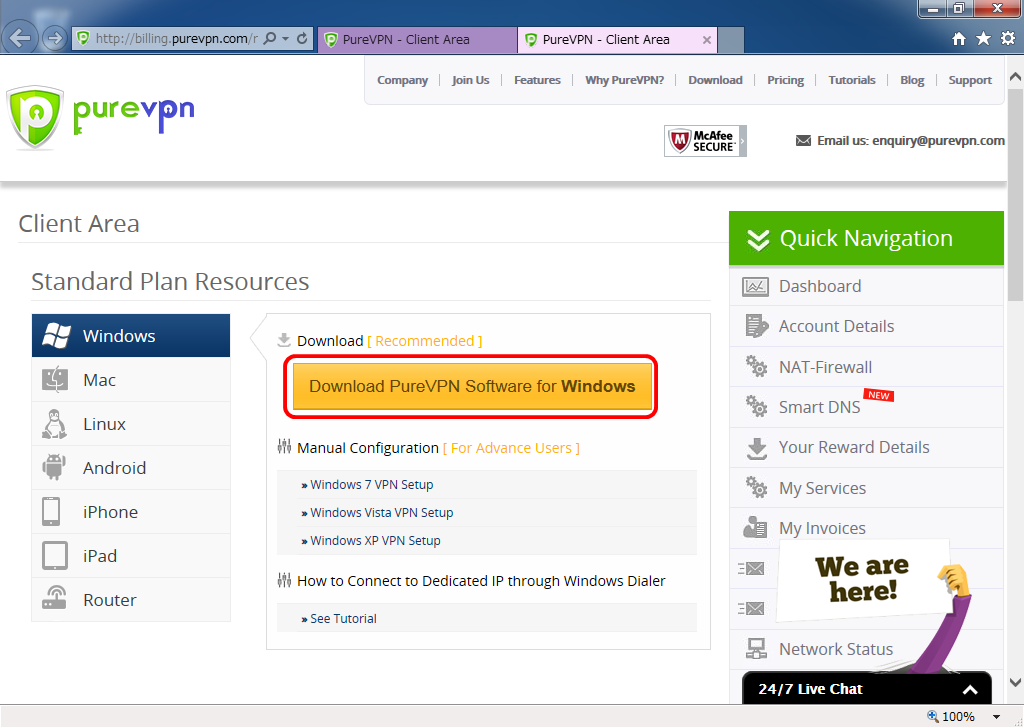Screen dimensions: 1024x728
Task: Click the Router wifi icon
Action: pyautogui.click(x=54, y=598)
